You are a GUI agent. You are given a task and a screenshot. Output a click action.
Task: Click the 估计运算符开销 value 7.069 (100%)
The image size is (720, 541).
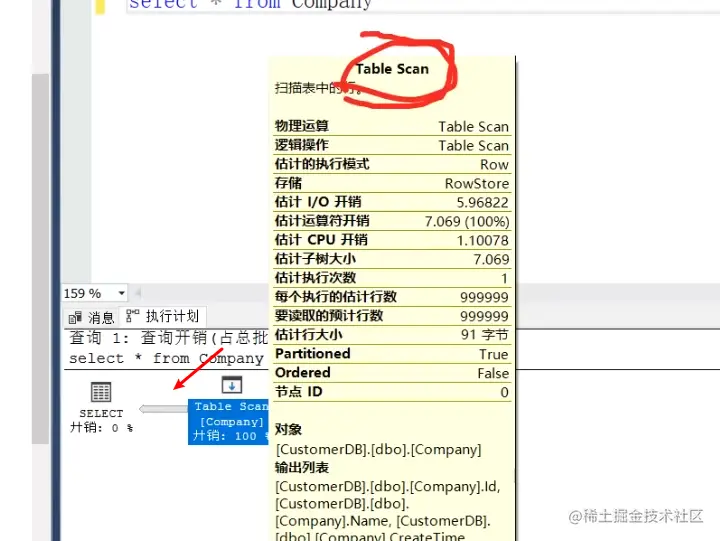pyautogui.click(x=467, y=221)
